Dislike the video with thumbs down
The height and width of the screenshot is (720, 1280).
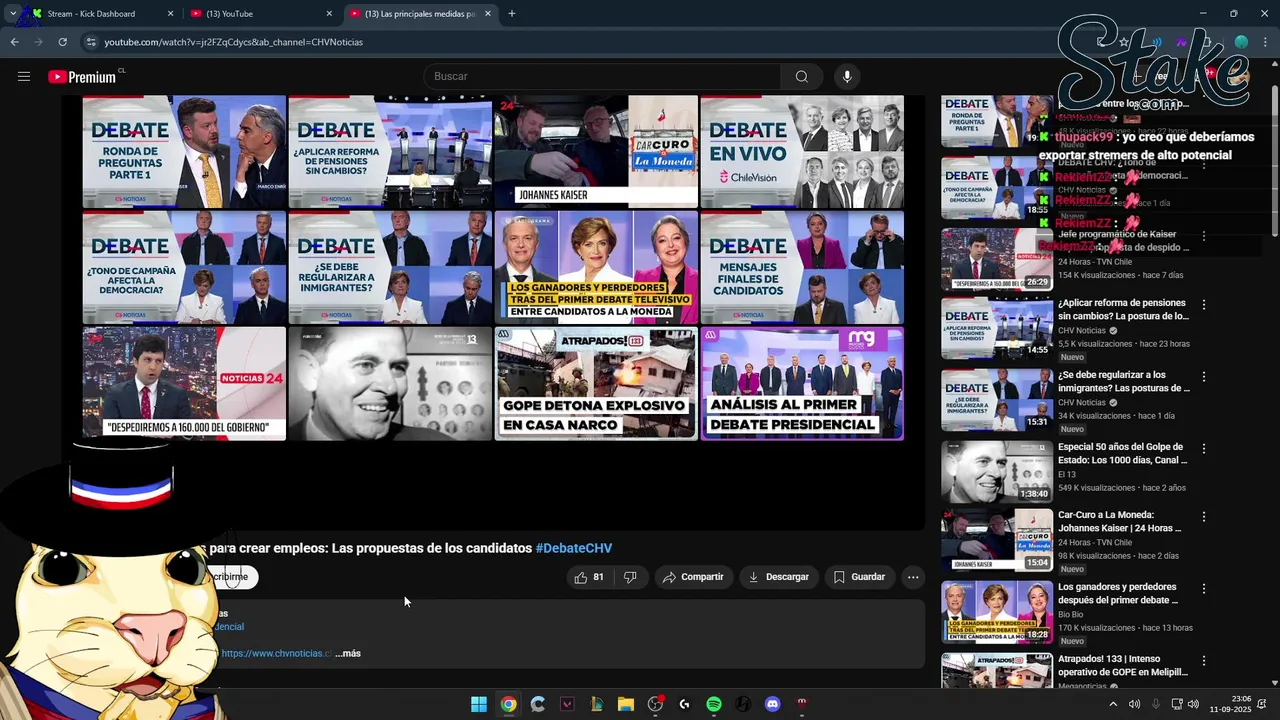(x=630, y=577)
